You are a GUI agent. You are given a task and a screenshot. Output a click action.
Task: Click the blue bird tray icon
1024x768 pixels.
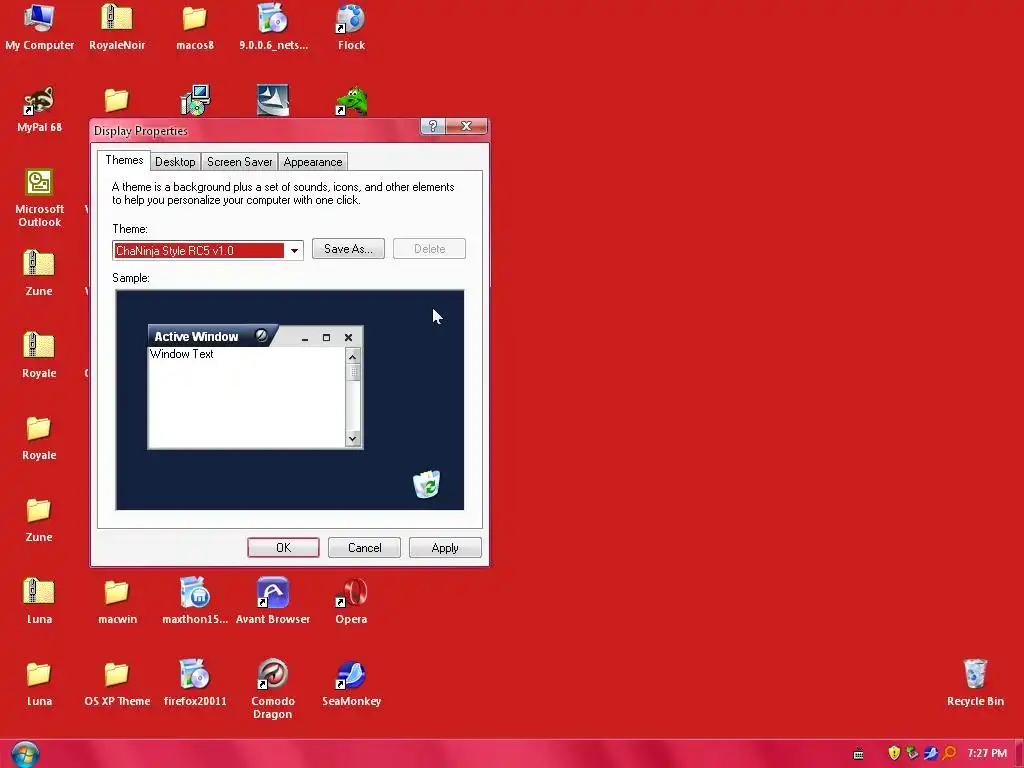(x=931, y=753)
